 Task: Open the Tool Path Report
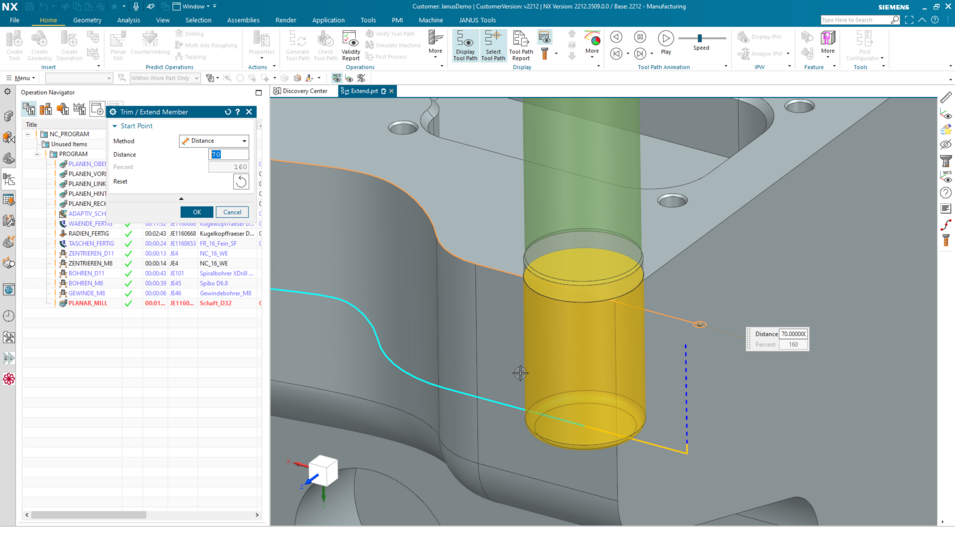(x=521, y=45)
